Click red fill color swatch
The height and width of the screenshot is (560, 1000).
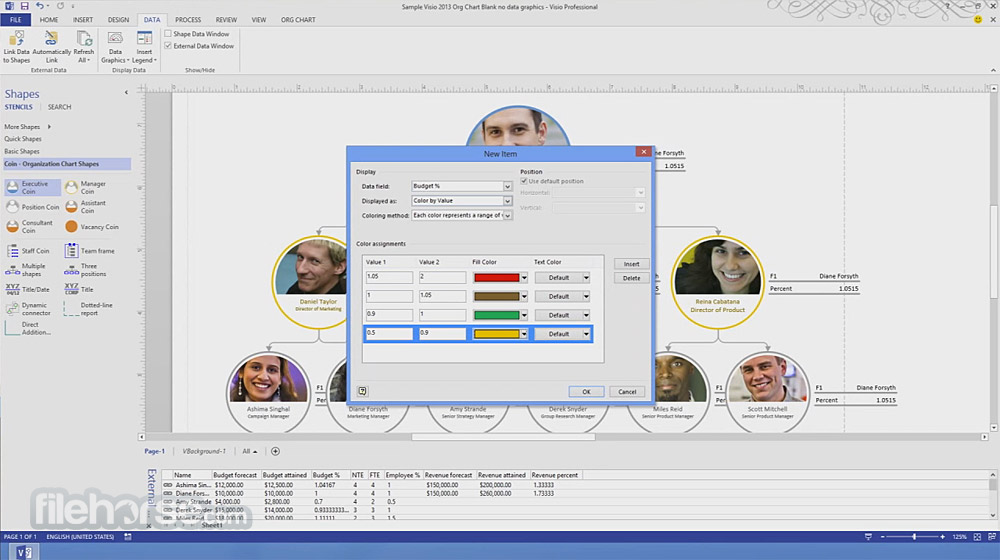pos(496,278)
